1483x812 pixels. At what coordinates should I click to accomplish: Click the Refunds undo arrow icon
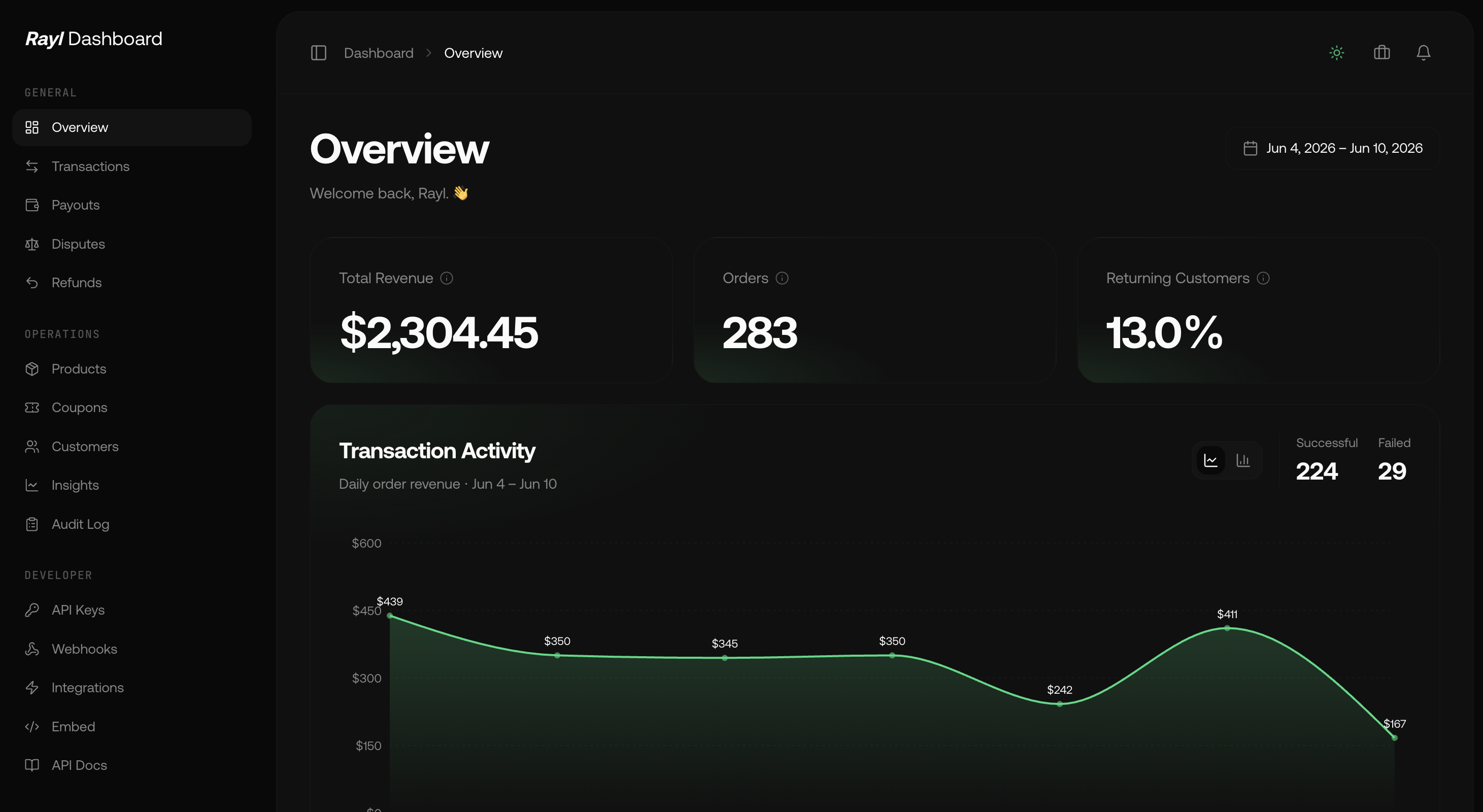[32, 283]
